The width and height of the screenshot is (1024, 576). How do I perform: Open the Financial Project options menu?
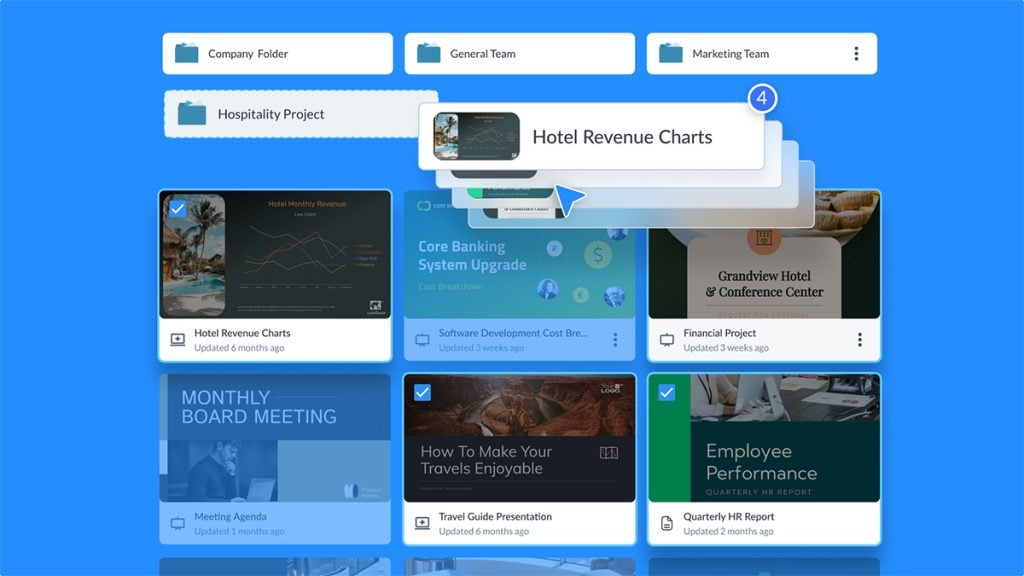pyautogui.click(x=858, y=339)
